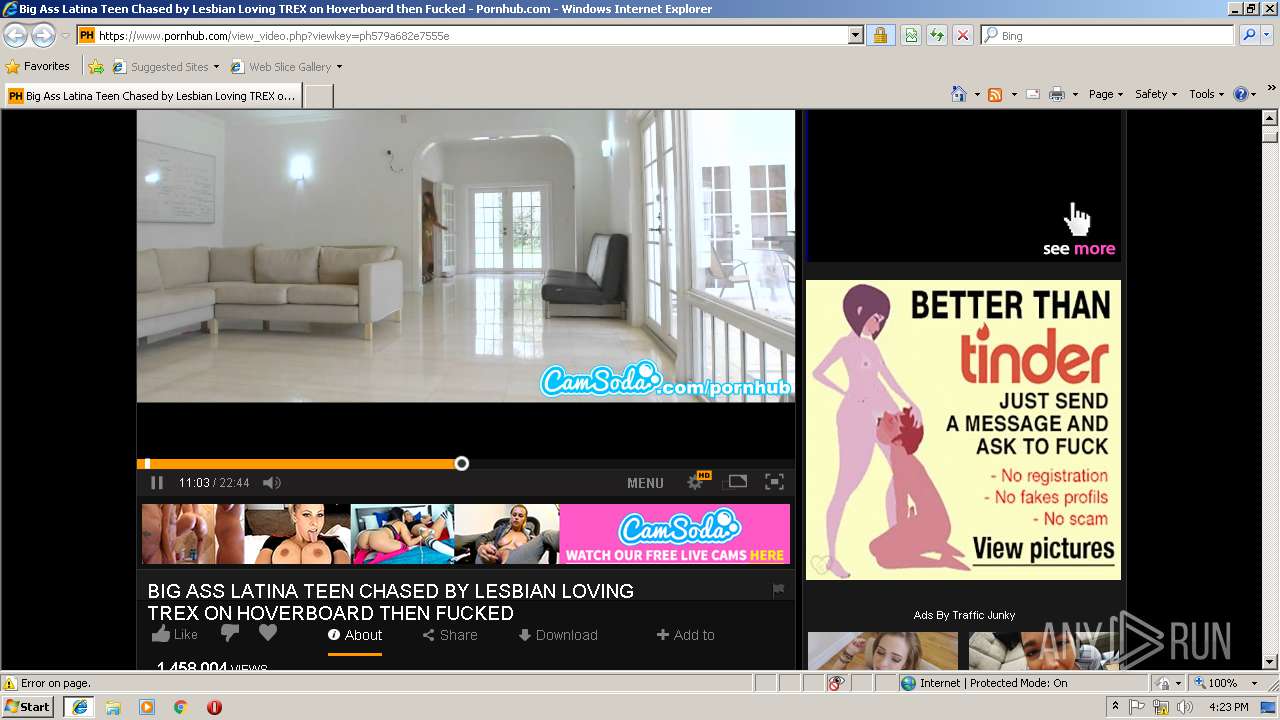Click the system tray volume speaker icon
Viewport: 1280px width, 720px height.
click(x=1185, y=707)
